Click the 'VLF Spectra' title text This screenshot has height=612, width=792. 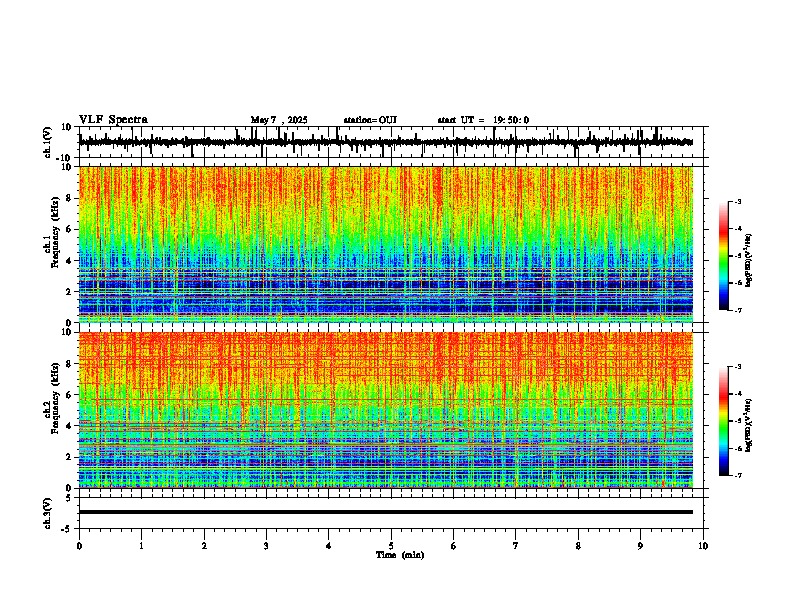(113, 120)
